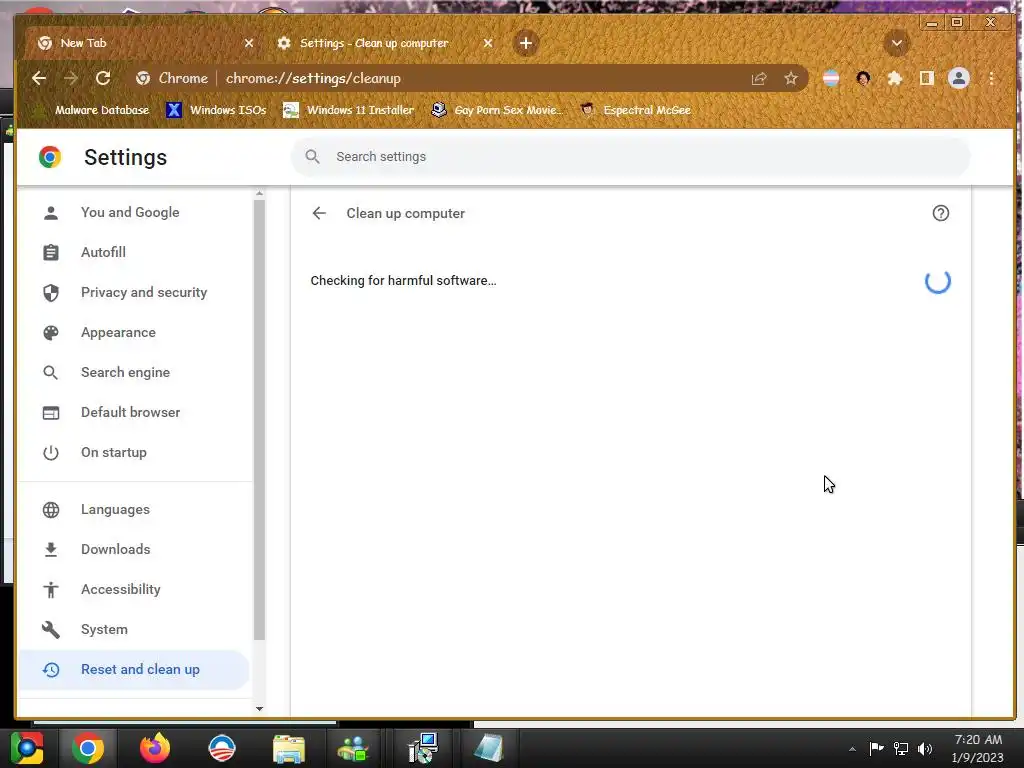Click the sidebar scroll down arrow
The height and width of the screenshot is (768, 1024).
tap(259, 709)
